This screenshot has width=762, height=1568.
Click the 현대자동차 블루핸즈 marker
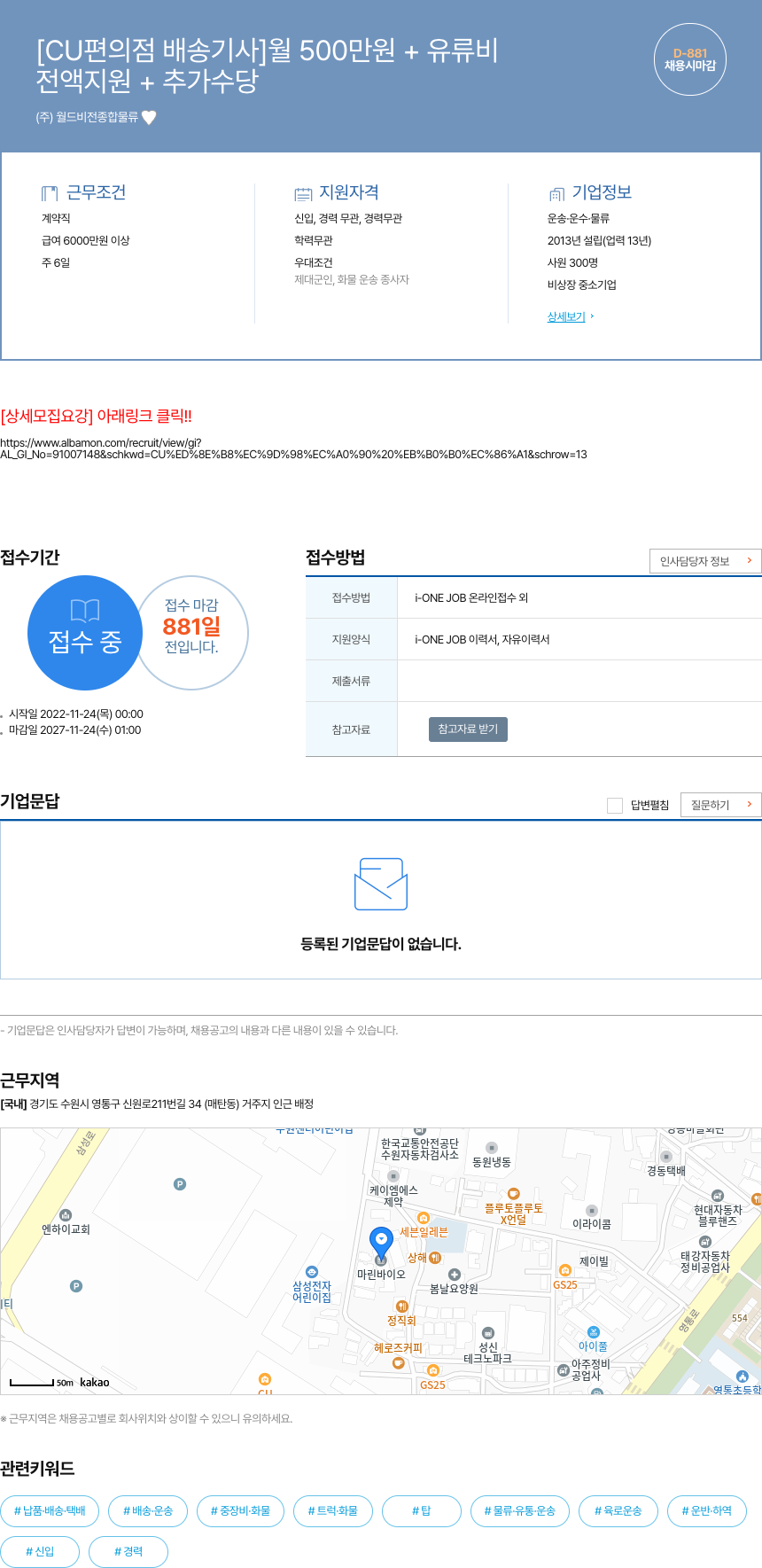click(x=718, y=1196)
